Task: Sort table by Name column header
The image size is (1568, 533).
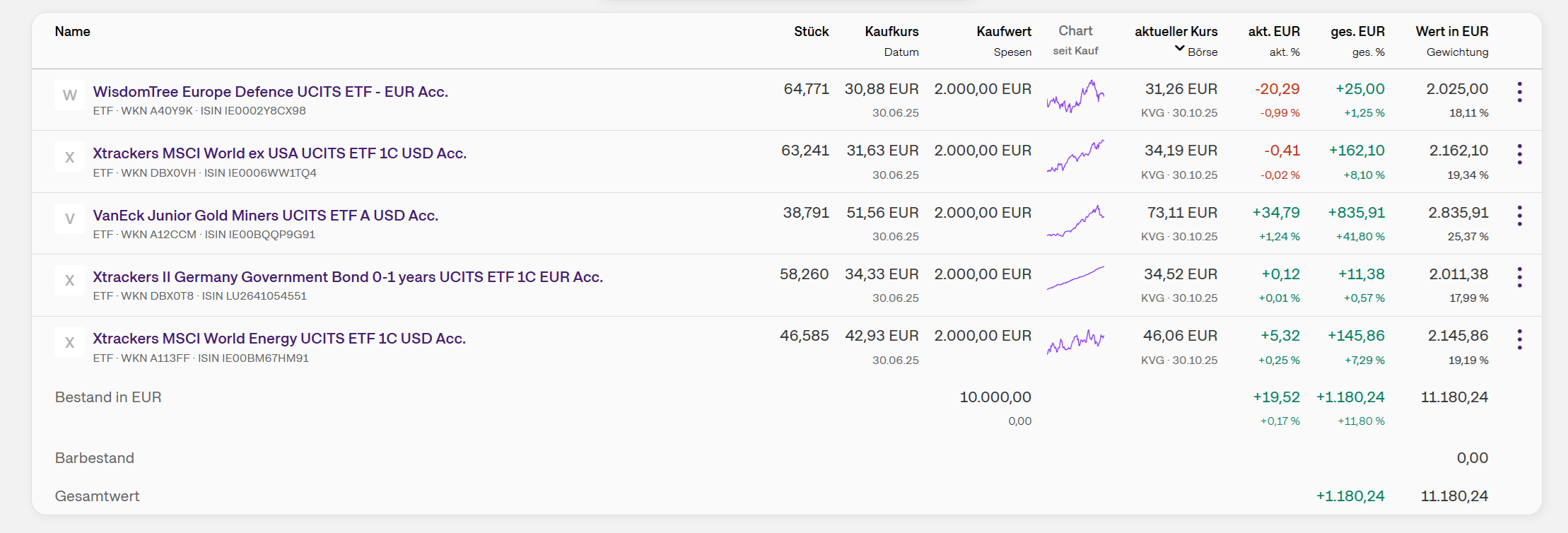Action: click(x=72, y=32)
